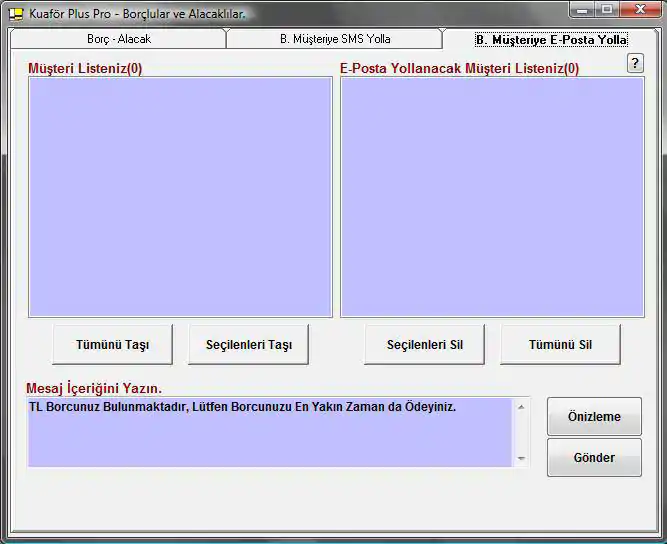The height and width of the screenshot is (544, 667).
Task: Click inside the Mesaj İçeriği text box
Action: click(270, 432)
